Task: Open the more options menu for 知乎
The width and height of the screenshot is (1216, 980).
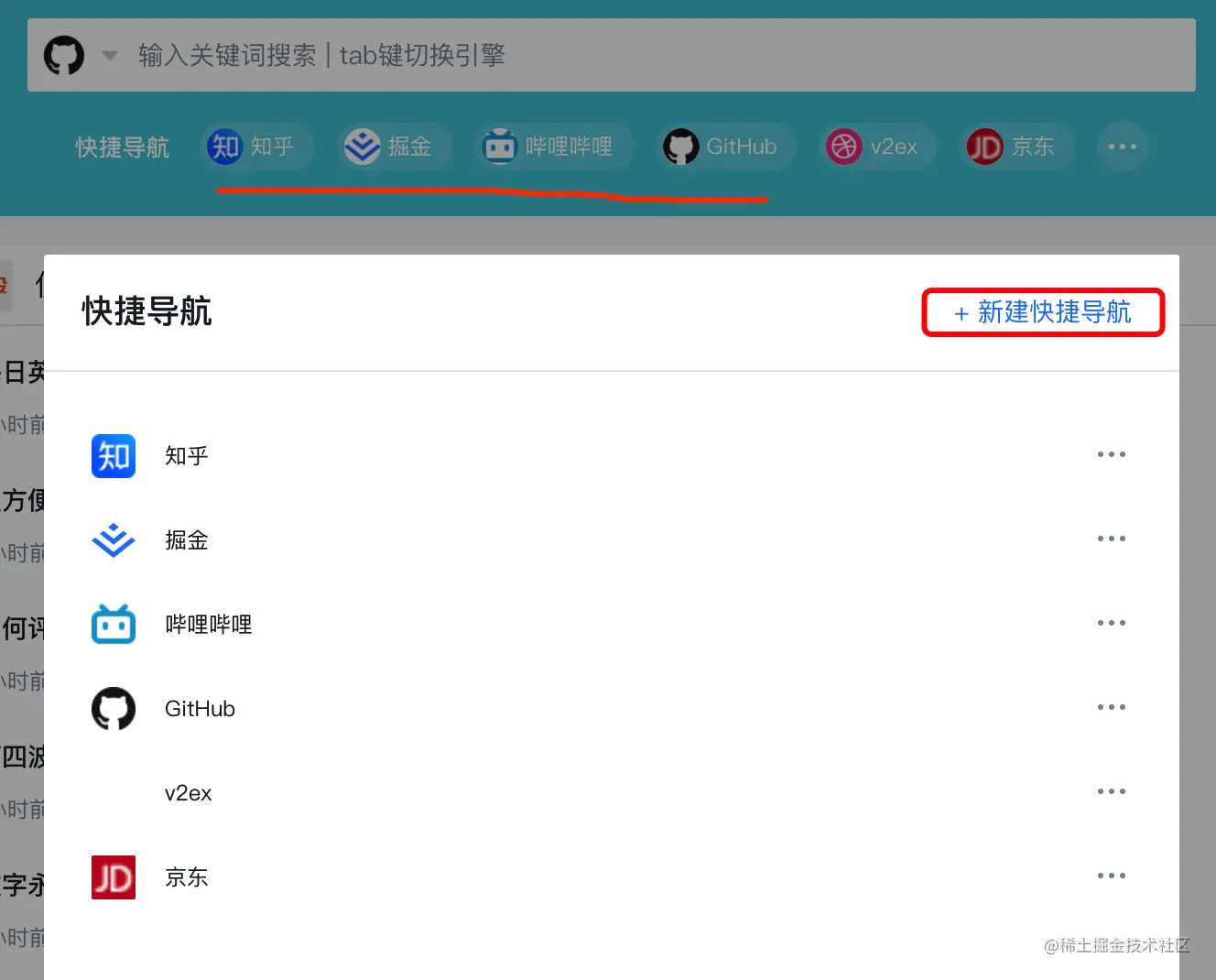Action: [x=1112, y=454]
